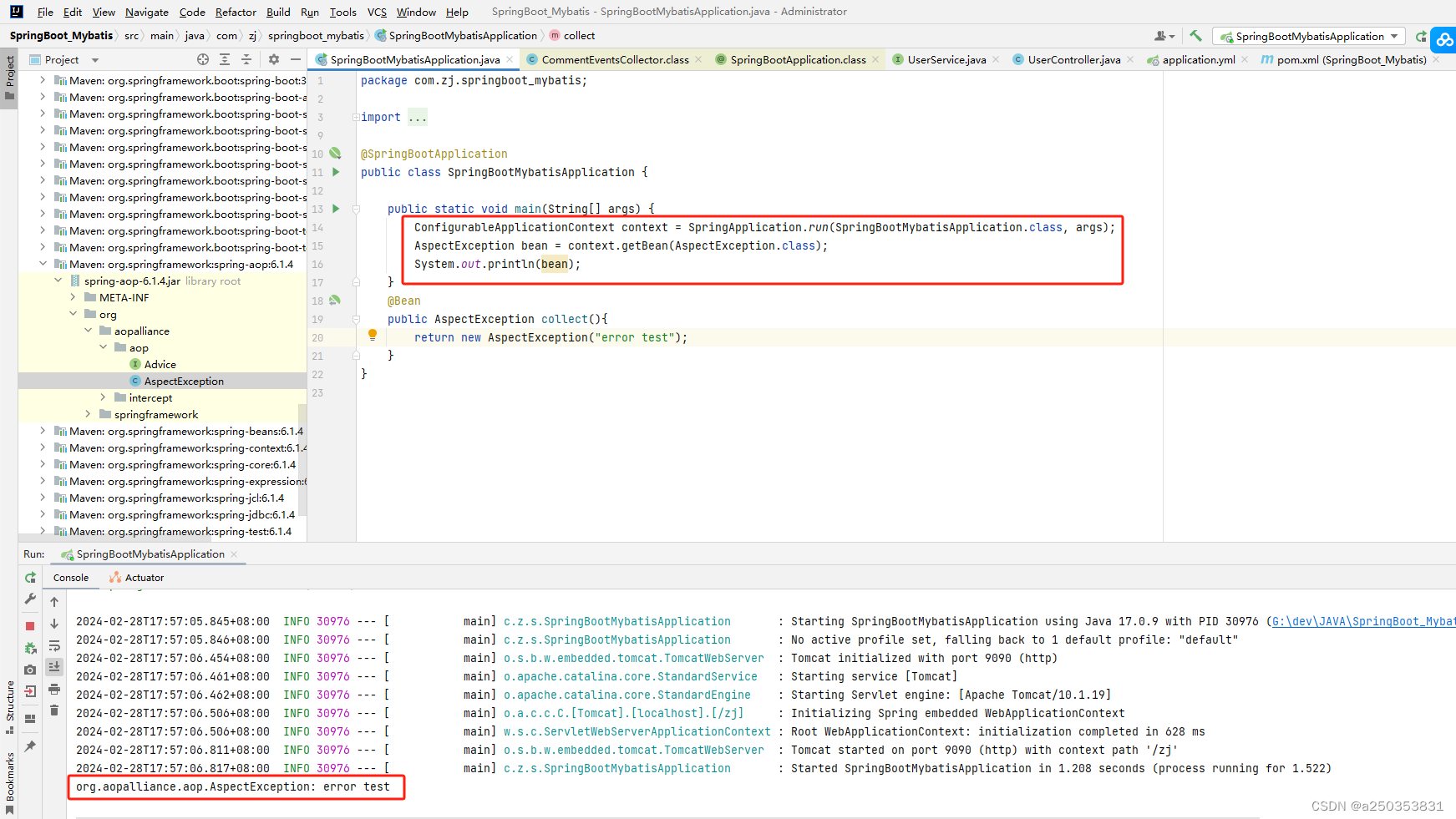Toggle the Project tool window side button
Viewport: 1456px width, 819px height.
(x=9, y=77)
